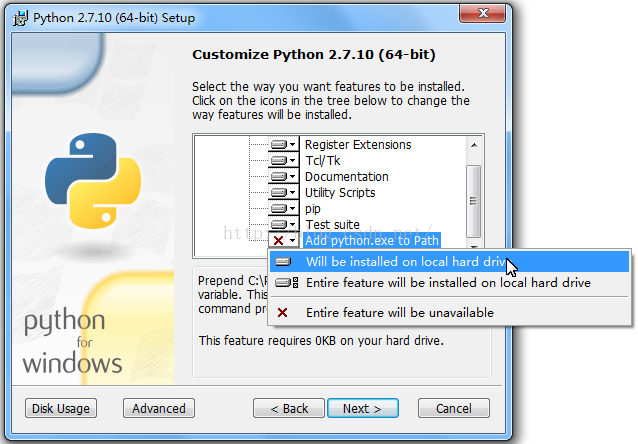Select Add python.exe to Path row
Screen dimensions: 638x444
(371, 241)
